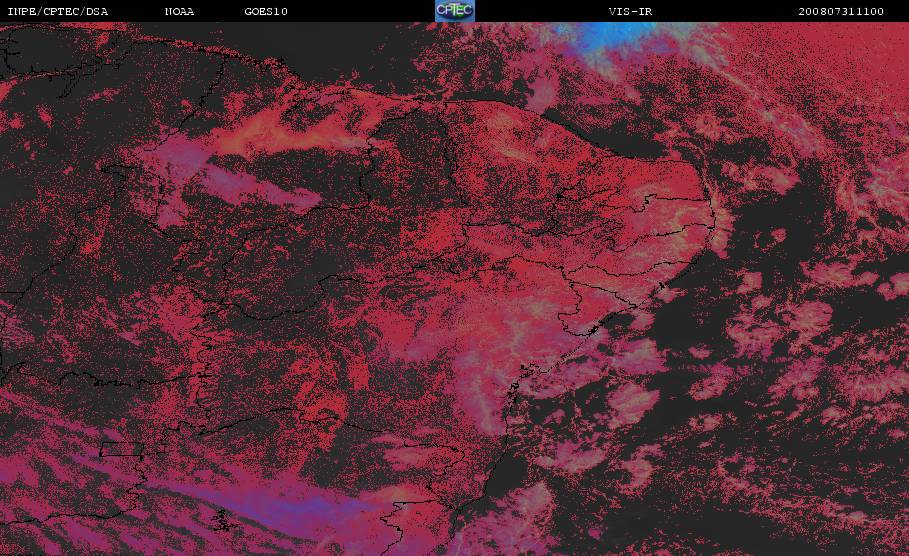Click the VIS-IR channel label
The image size is (909, 556).
tap(630, 11)
